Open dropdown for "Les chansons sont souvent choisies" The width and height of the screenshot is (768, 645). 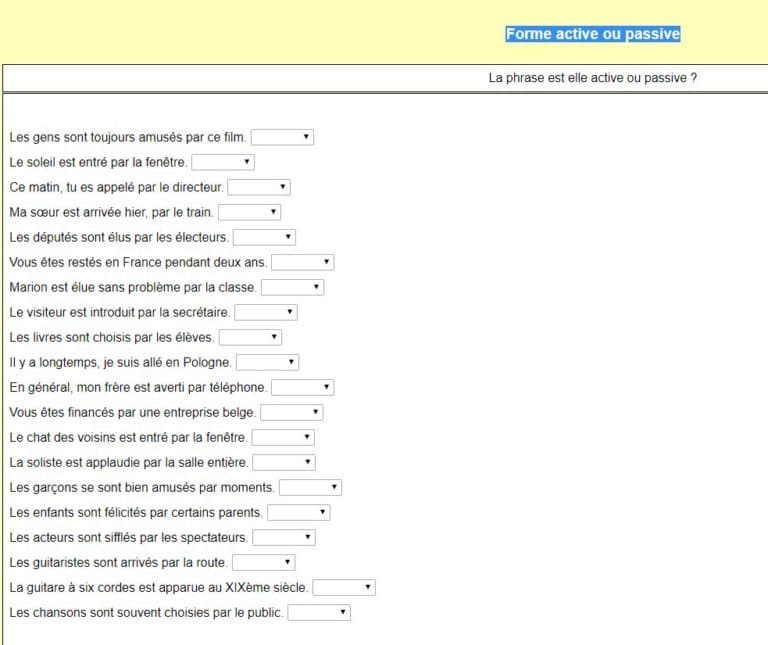point(319,612)
